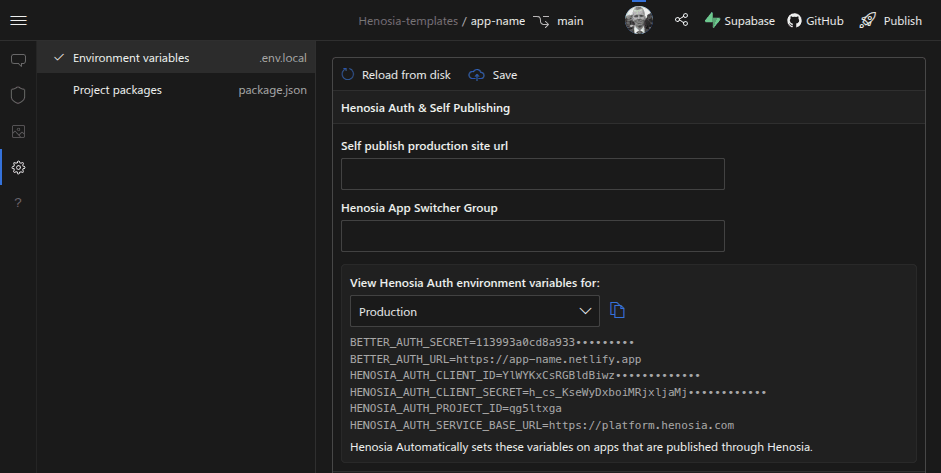Open the hamburger main menu
Screen dimensions: 941x473
(x=19, y=21)
